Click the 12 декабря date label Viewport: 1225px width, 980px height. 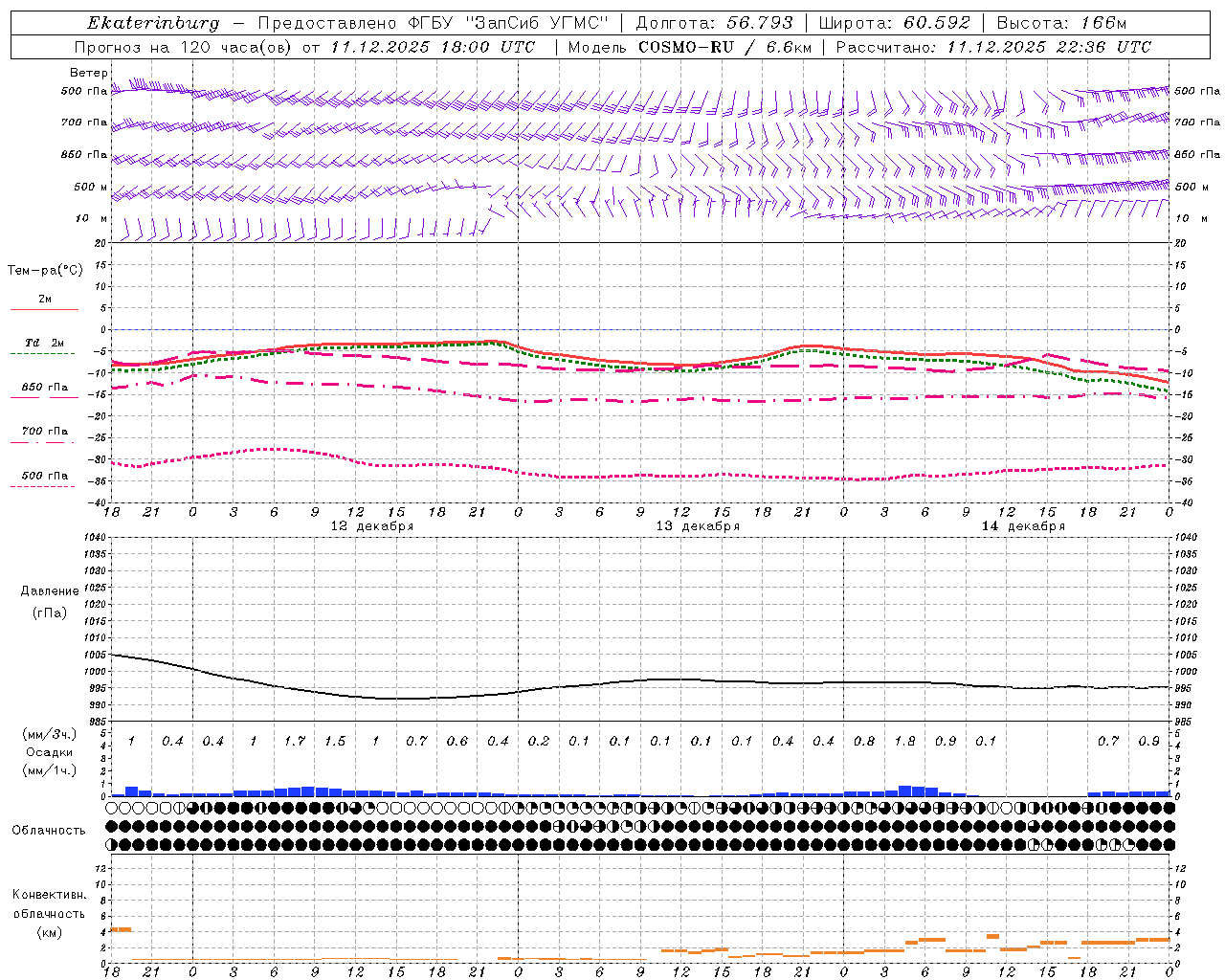coord(371,526)
